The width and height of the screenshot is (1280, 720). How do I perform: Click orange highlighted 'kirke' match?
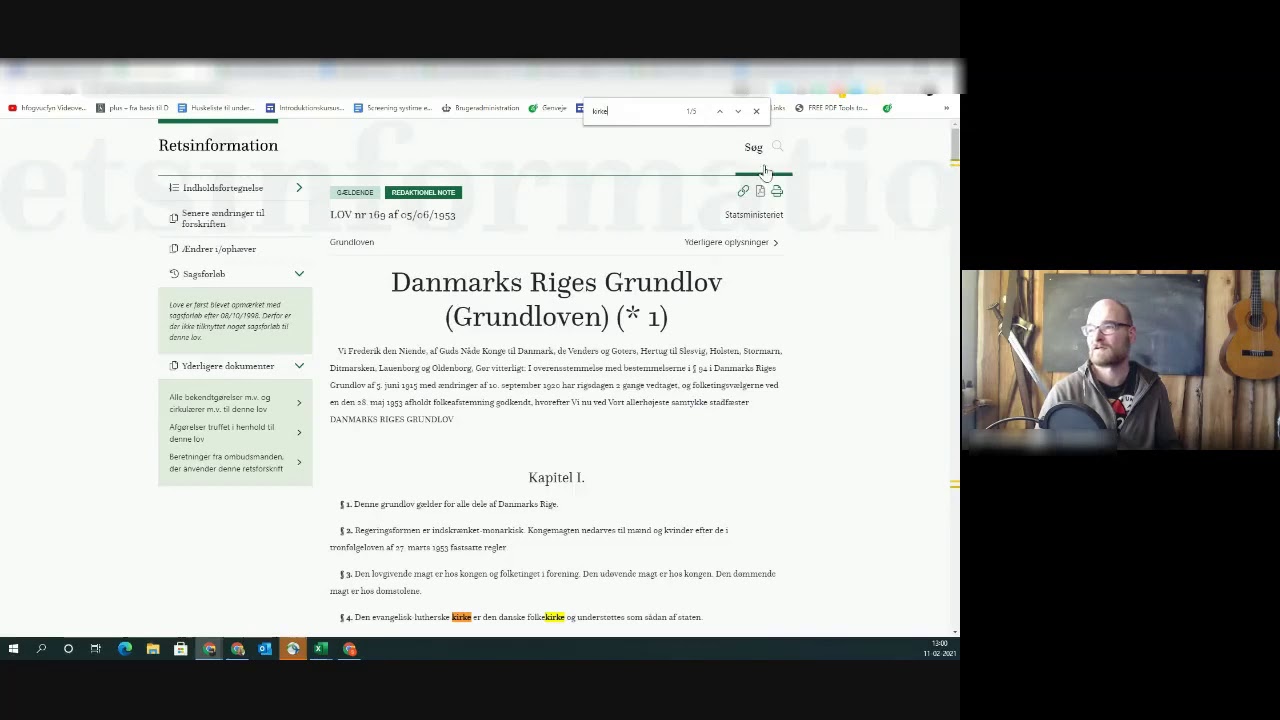point(461,617)
